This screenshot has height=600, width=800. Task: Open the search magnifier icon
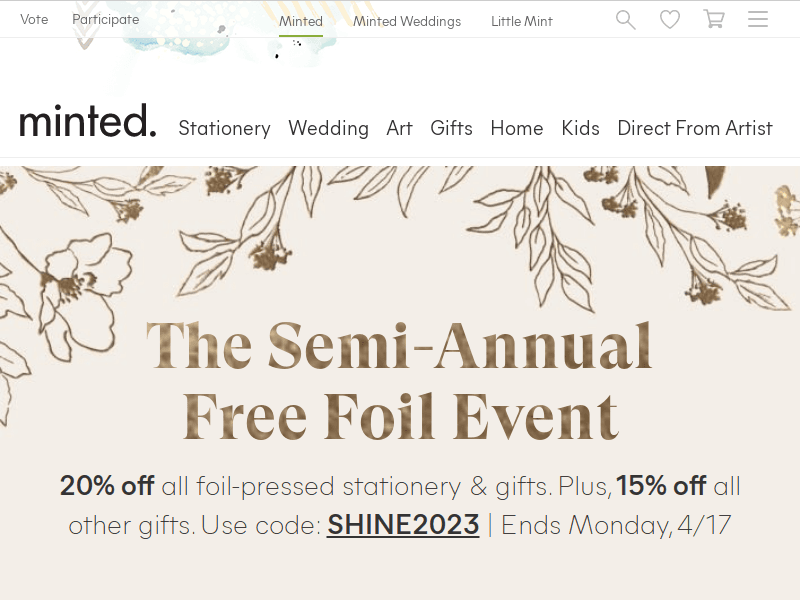(626, 20)
